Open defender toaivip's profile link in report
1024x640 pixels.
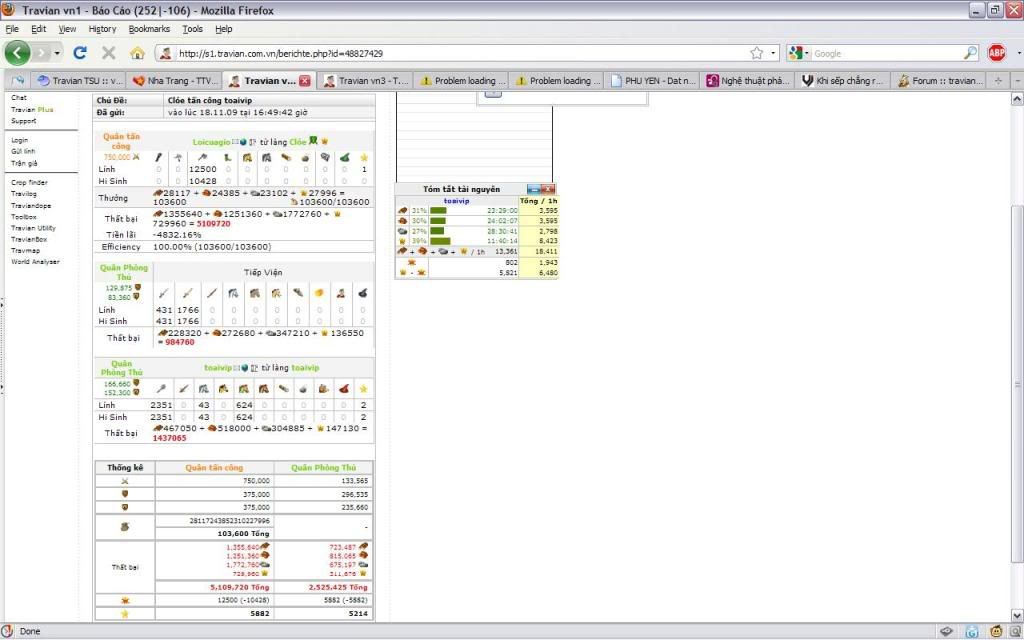(x=217, y=368)
